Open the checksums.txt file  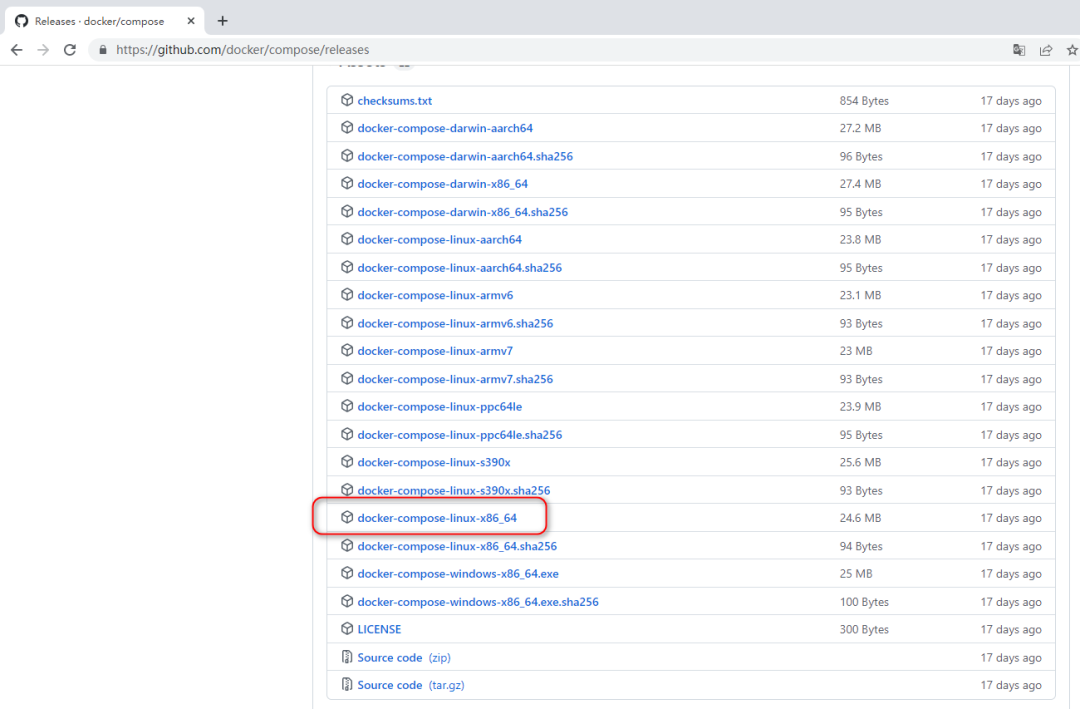click(x=395, y=100)
